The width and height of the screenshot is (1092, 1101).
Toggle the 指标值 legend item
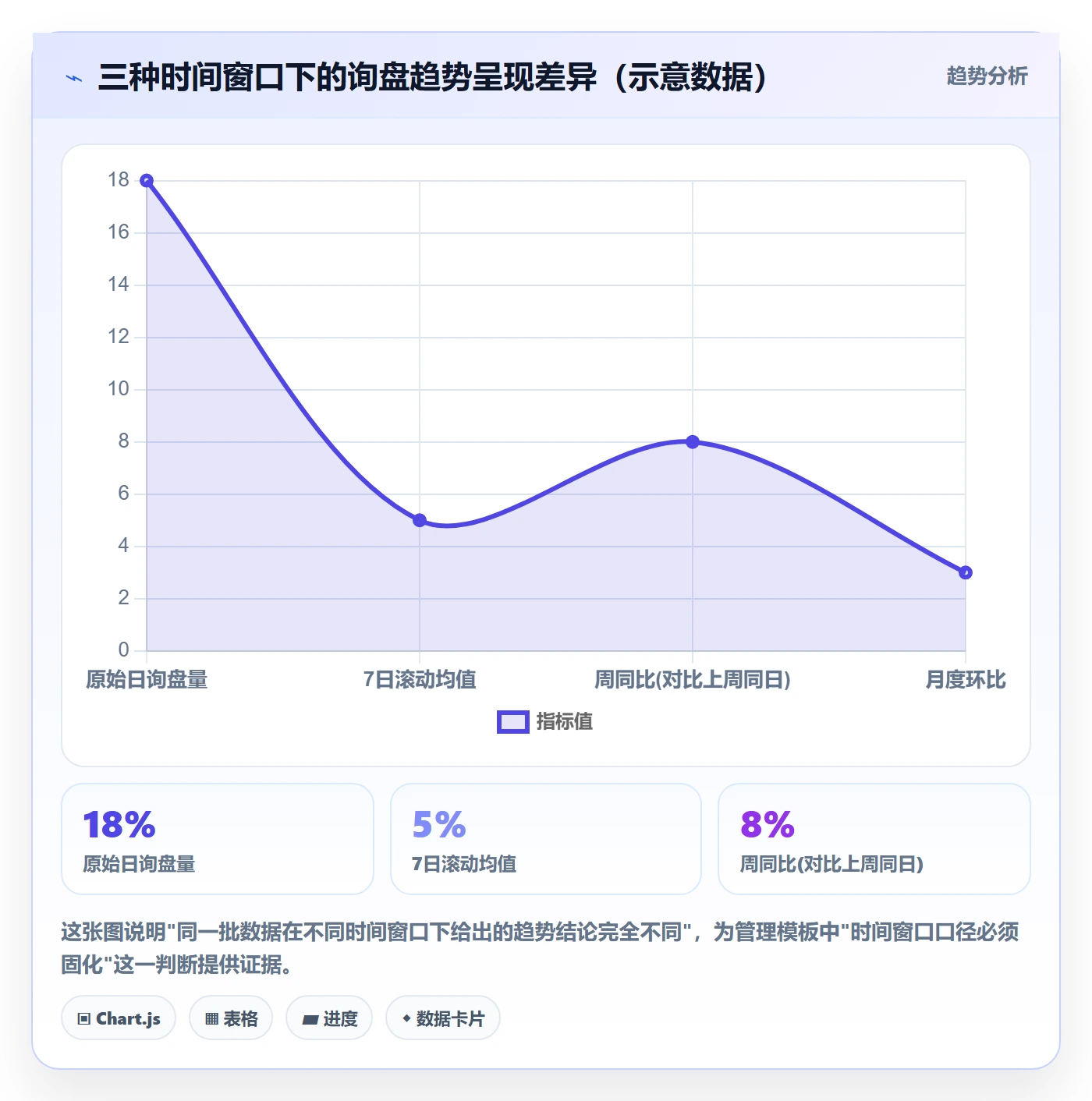tap(545, 722)
